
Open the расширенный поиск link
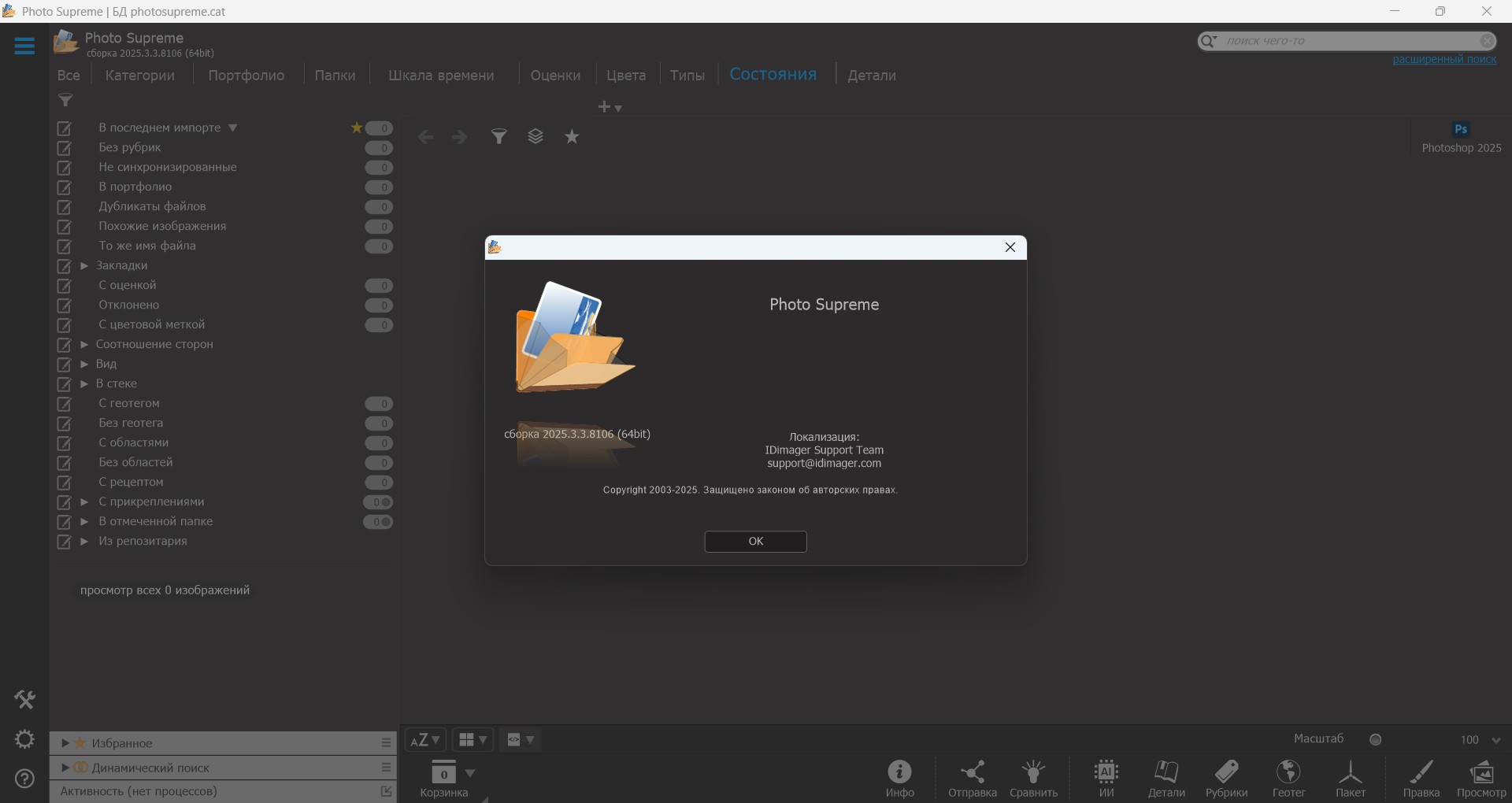(x=1443, y=60)
